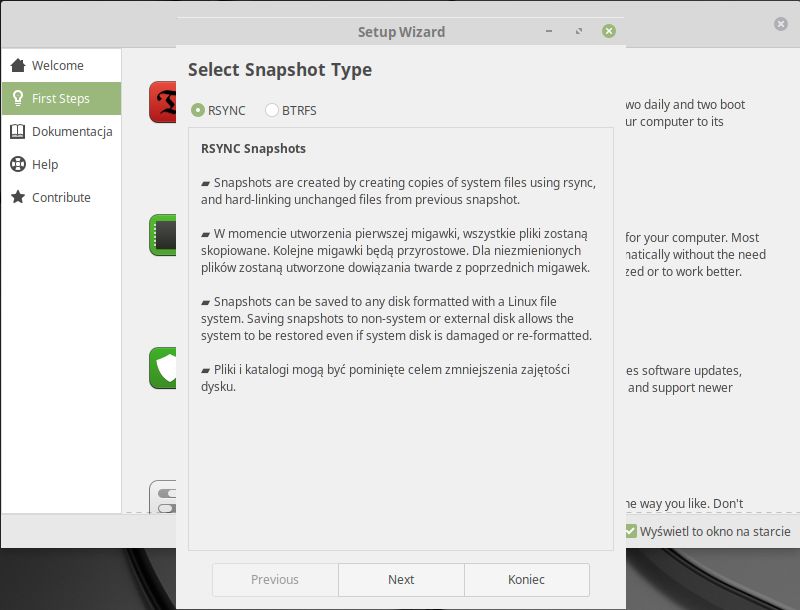Click the green chip Driver Manager icon
Screen dimensions: 800x610
coord(163,235)
